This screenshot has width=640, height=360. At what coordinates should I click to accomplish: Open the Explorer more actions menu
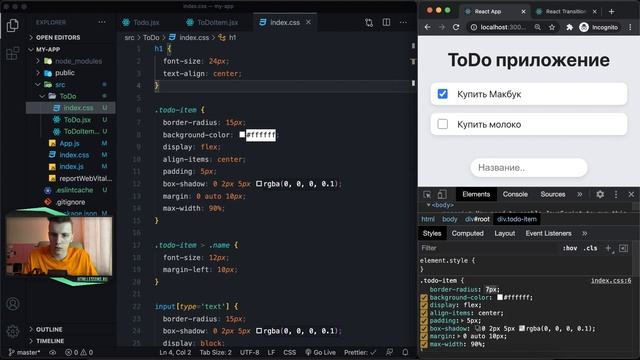(x=102, y=22)
